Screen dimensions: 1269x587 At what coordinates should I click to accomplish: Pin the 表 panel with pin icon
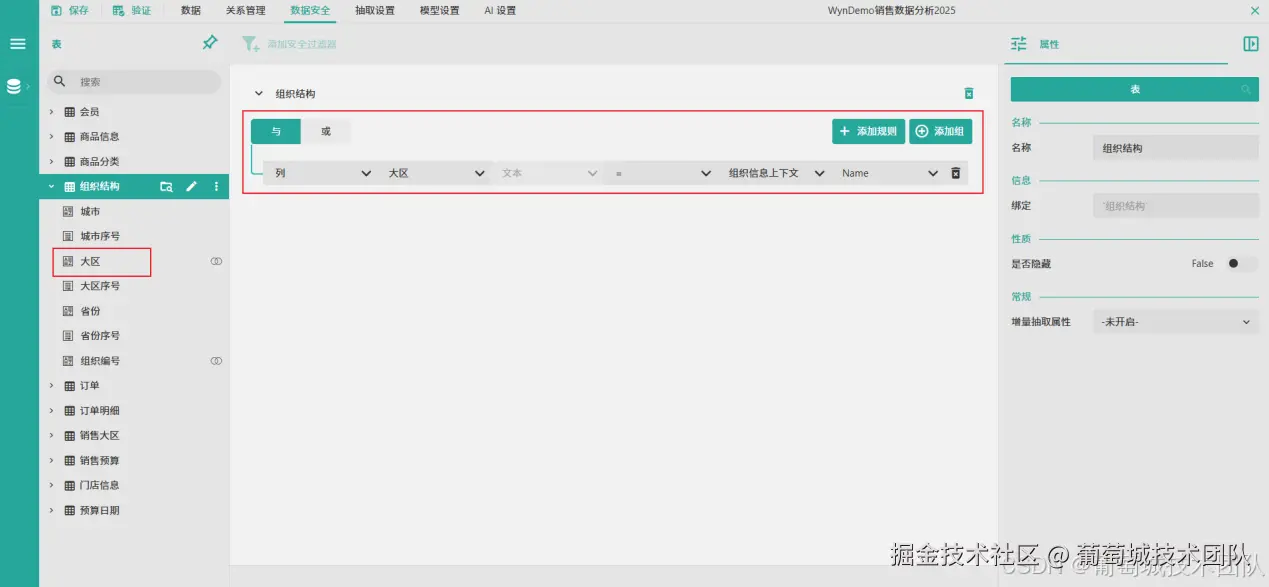pyautogui.click(x=210, y=43)
